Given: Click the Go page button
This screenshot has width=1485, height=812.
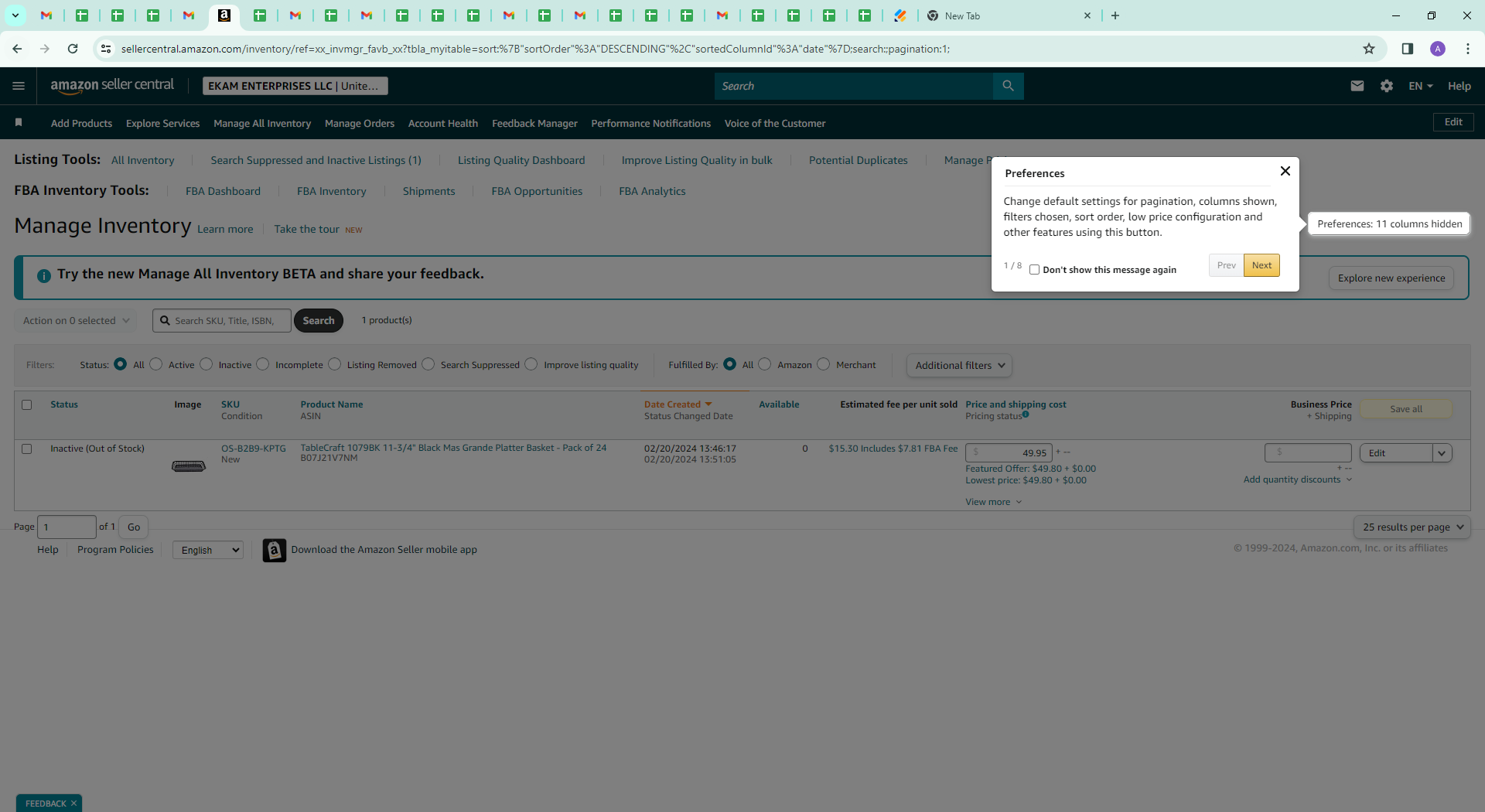Looking at the screenshot, I should 134,527.
